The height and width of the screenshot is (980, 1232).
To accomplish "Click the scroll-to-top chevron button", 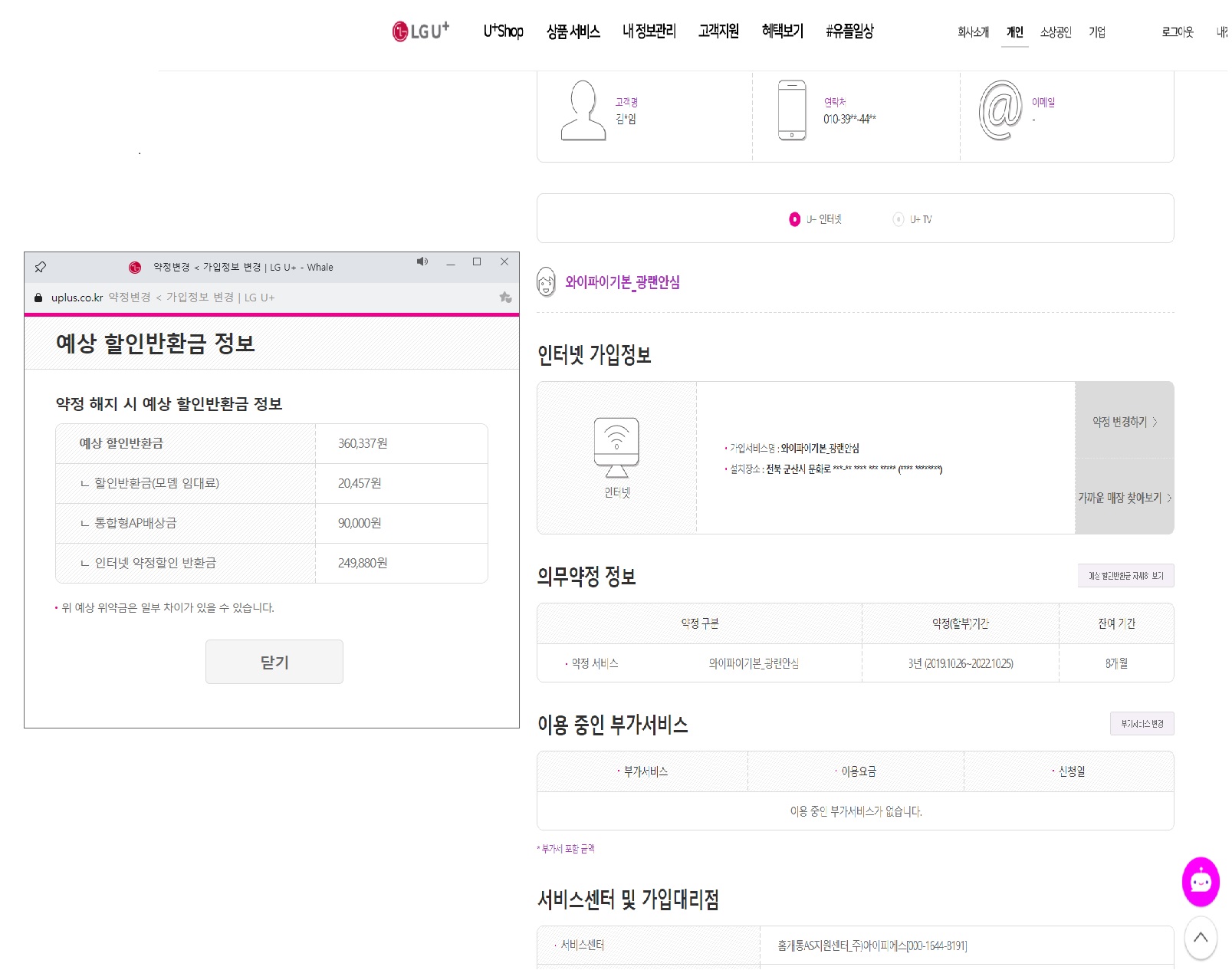I will [1201, 936].
